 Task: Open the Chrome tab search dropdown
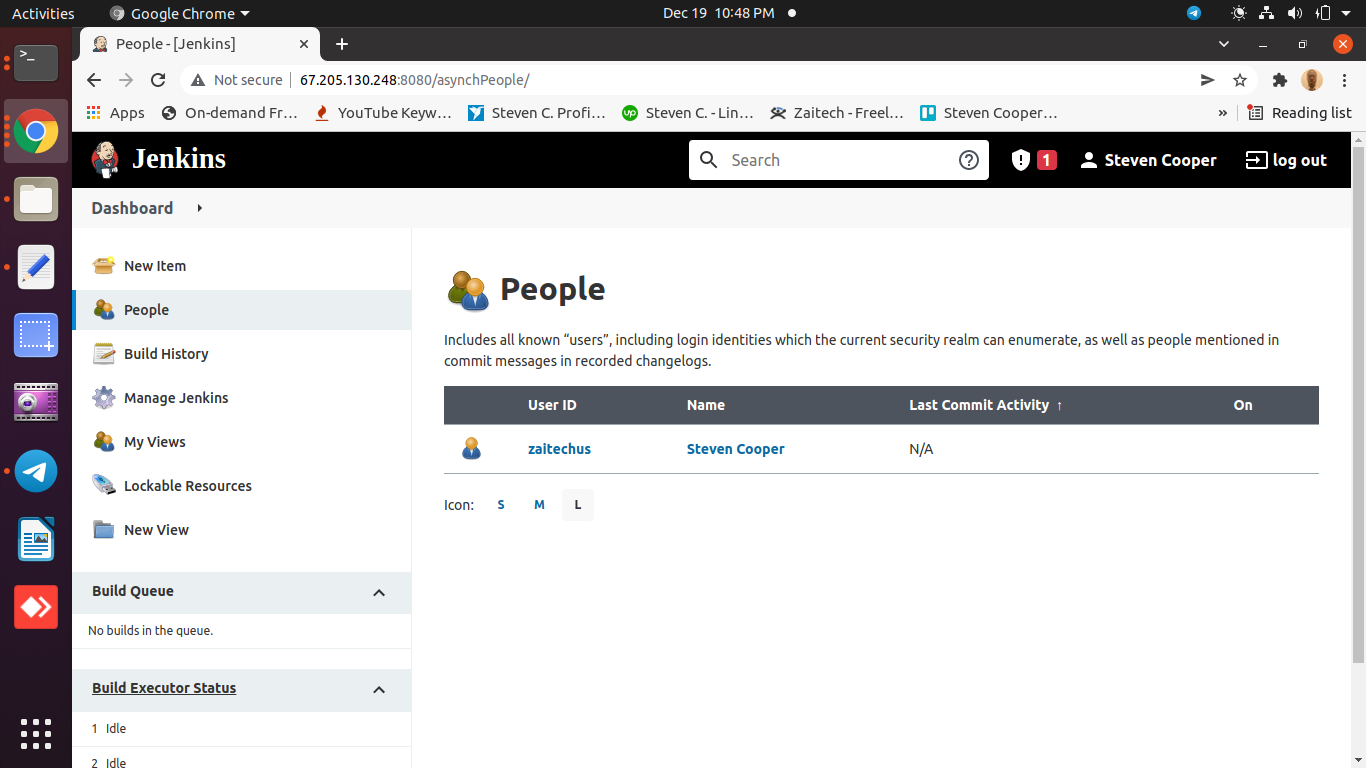pos(1224,44)
